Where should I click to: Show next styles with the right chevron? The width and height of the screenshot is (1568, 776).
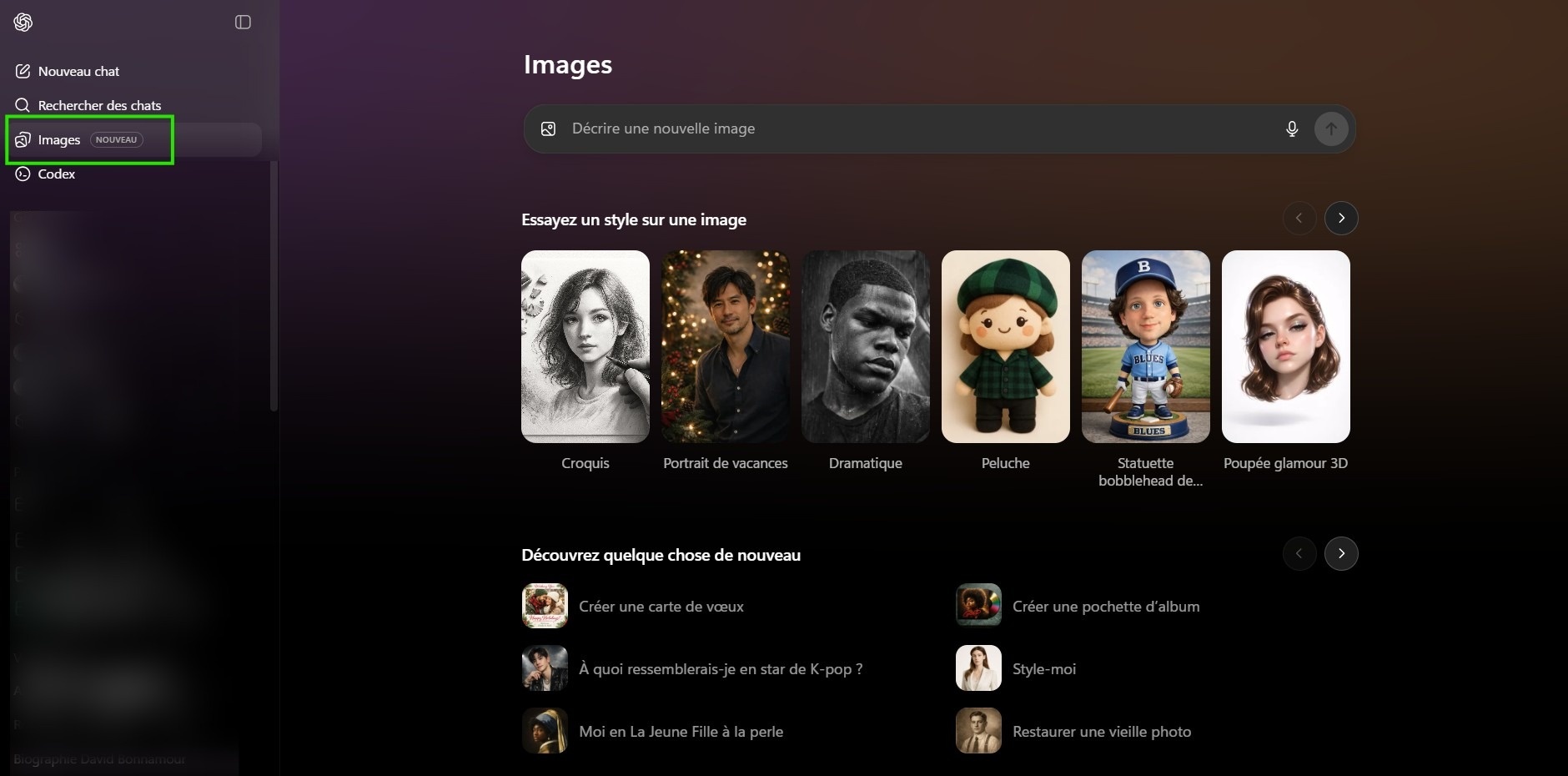coord(1340,219)
